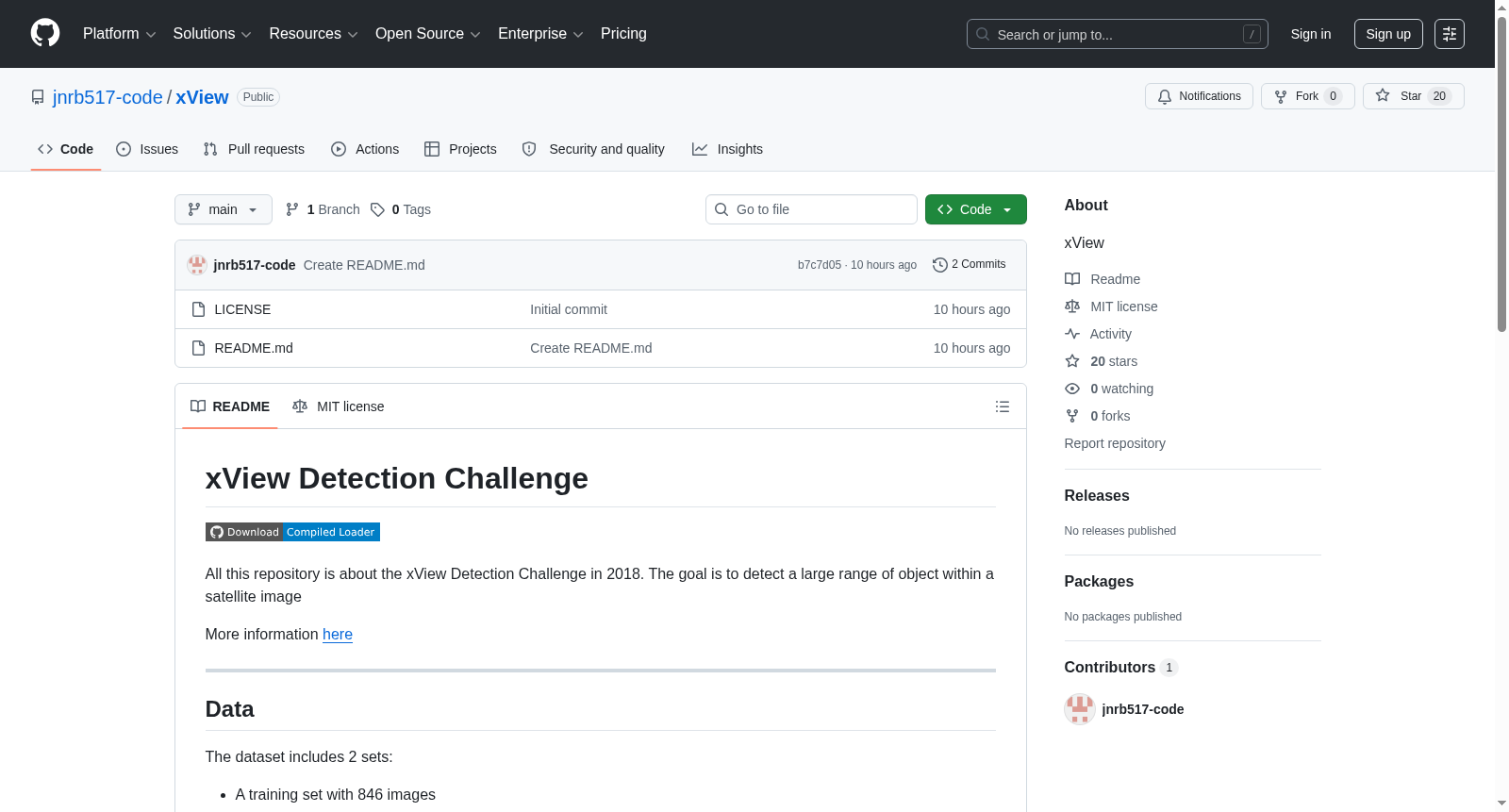Go to the GitHub homepage logo
Viewport: 1509px width, 812px height.
pos(45,33)
